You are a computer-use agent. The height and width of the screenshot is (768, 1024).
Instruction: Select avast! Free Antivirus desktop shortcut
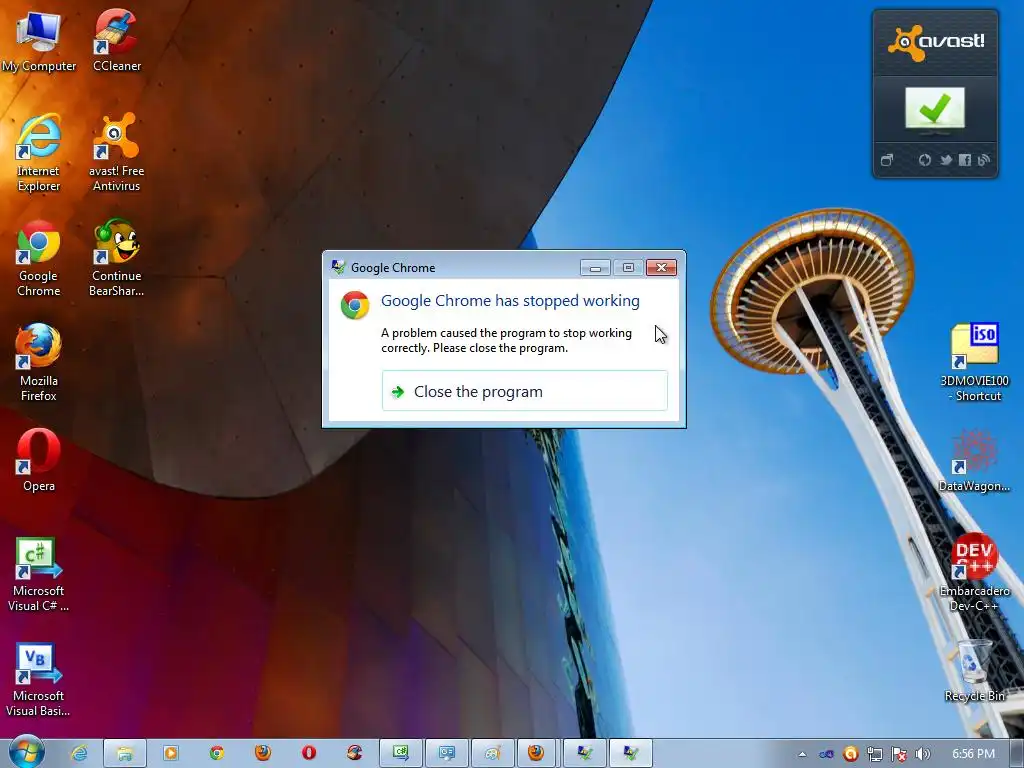pyautogui.click(x=116, y=153)
